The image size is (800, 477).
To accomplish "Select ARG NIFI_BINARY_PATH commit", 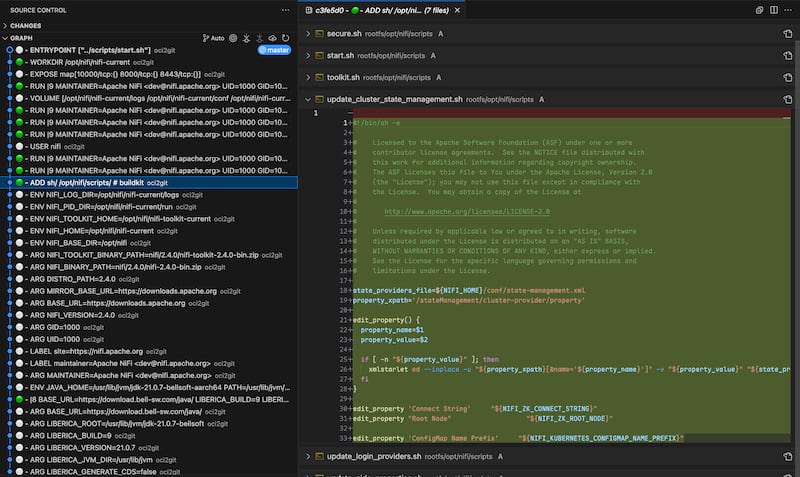I will click(148, 267).
